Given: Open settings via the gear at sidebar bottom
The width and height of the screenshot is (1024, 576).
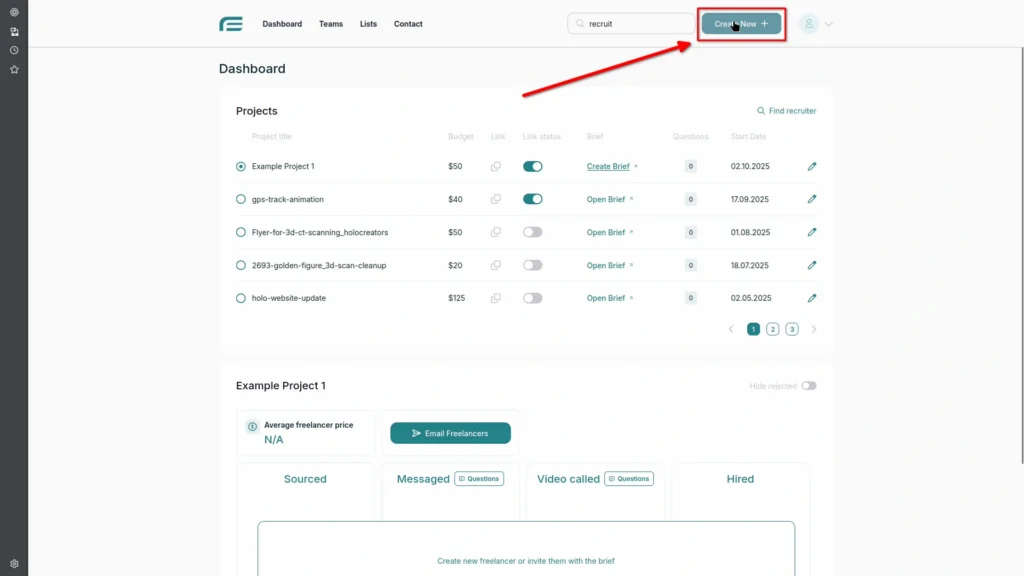Looking at the screenshot, I should pos(14,563).
